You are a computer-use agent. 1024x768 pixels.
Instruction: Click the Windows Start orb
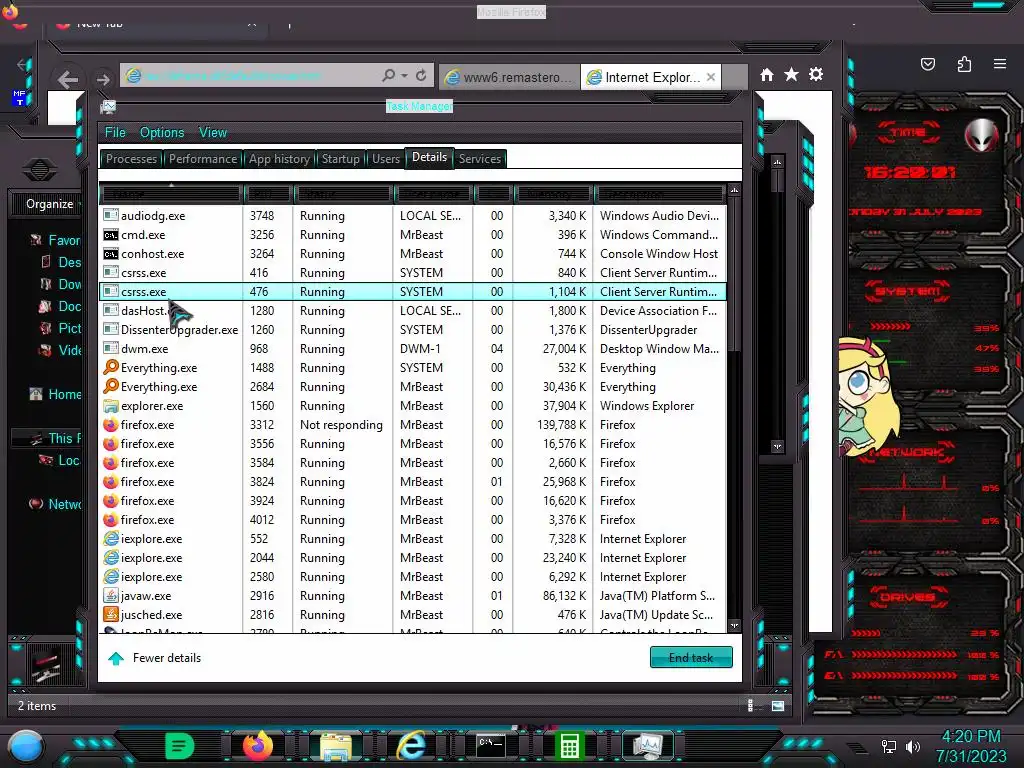(x=26, y=746)
